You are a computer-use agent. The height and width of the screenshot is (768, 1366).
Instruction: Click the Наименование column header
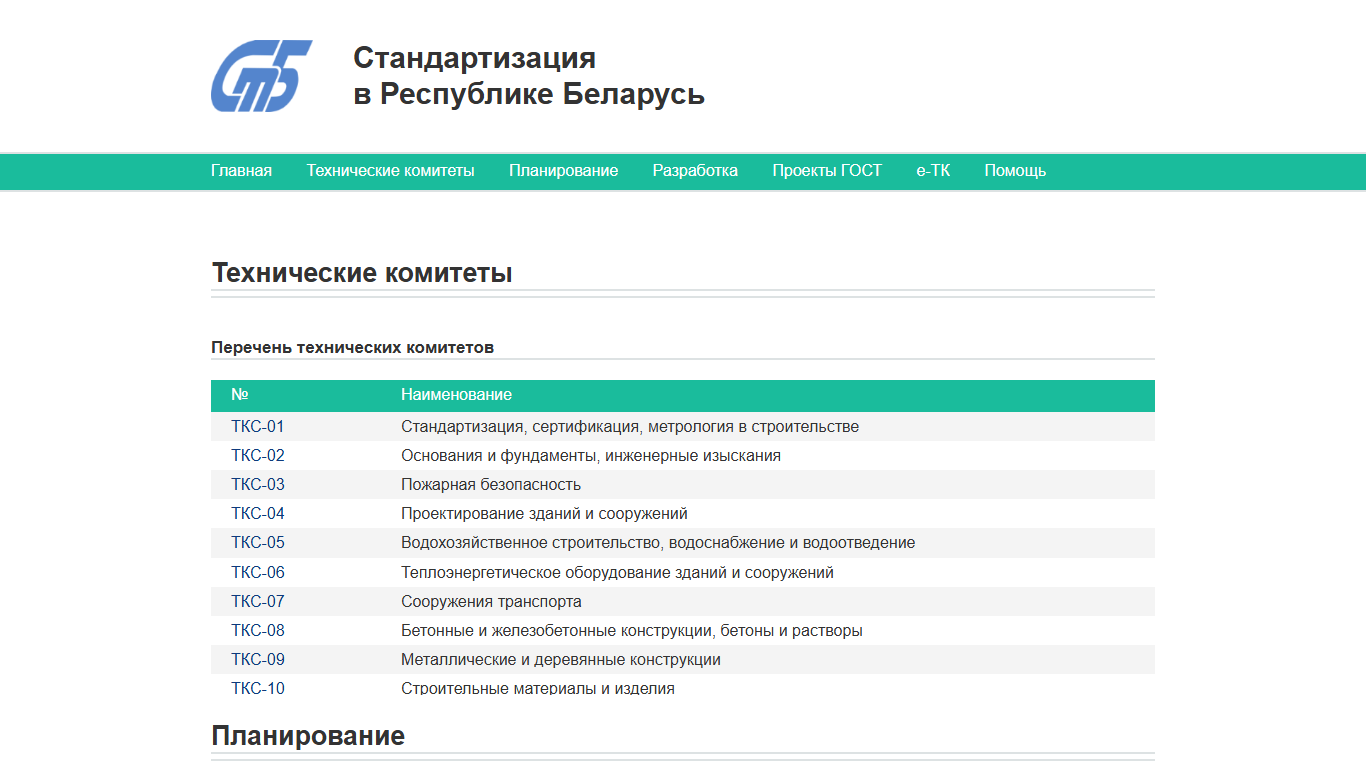pos(456,395)
